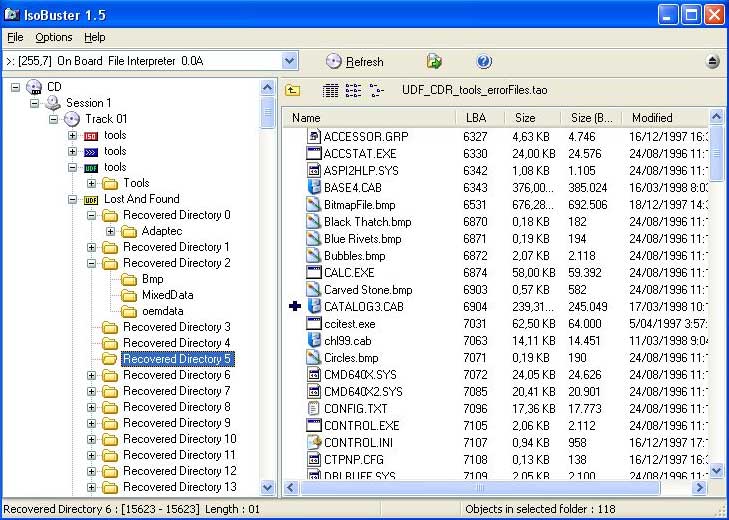Expand Recovered Directory 6 node

(x=92, y=375)
